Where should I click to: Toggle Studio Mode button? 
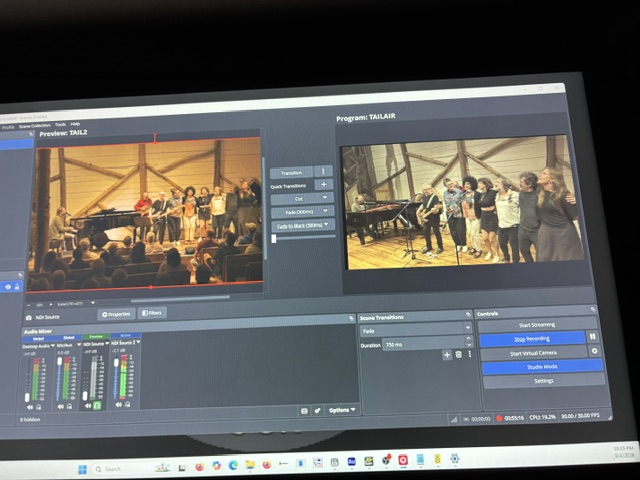click(x=542, y=367)
